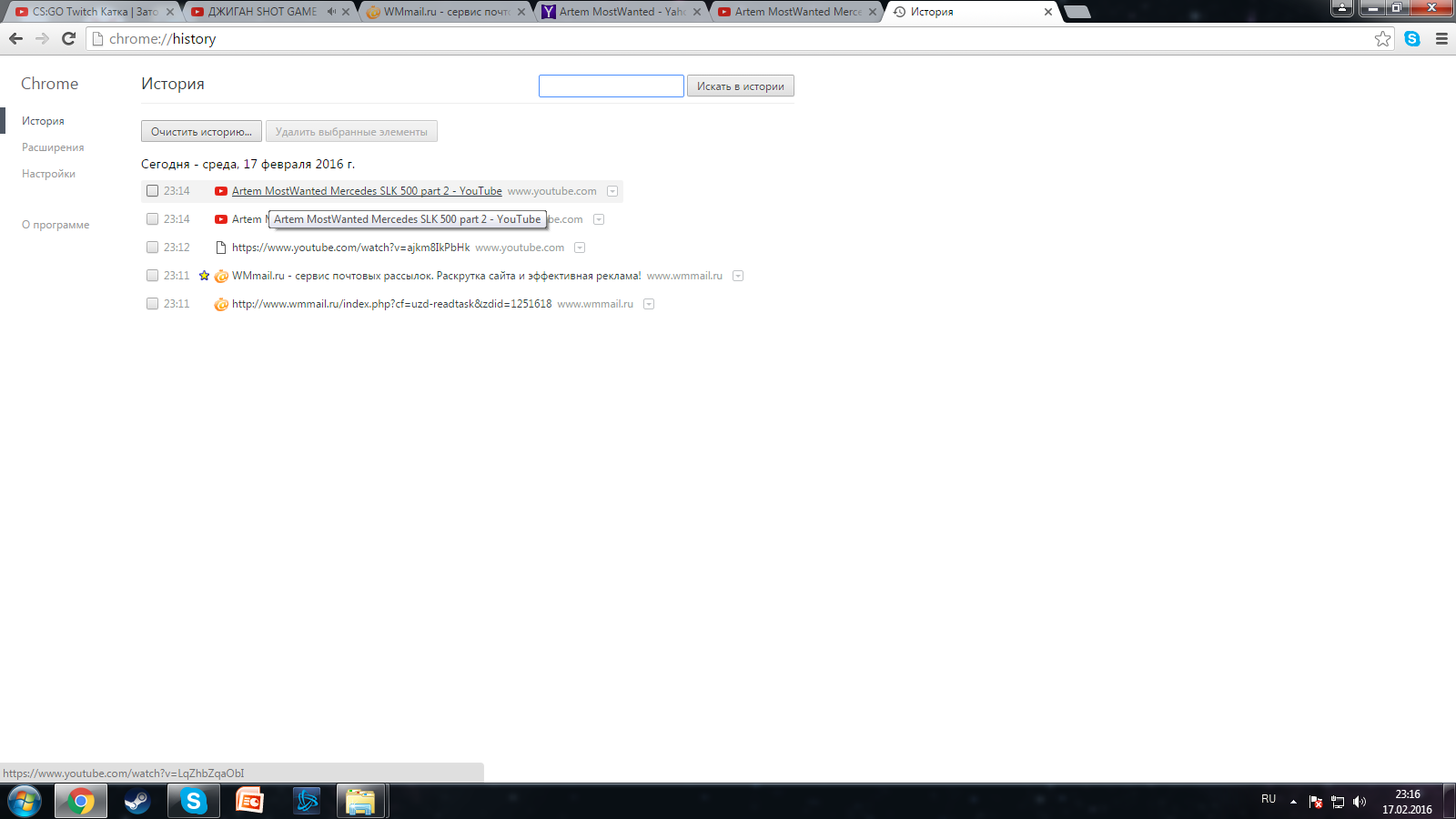Click the Очистить историю button
Image resolution: width=1456 pixels, height=819 pixels.
click(201, 131)
